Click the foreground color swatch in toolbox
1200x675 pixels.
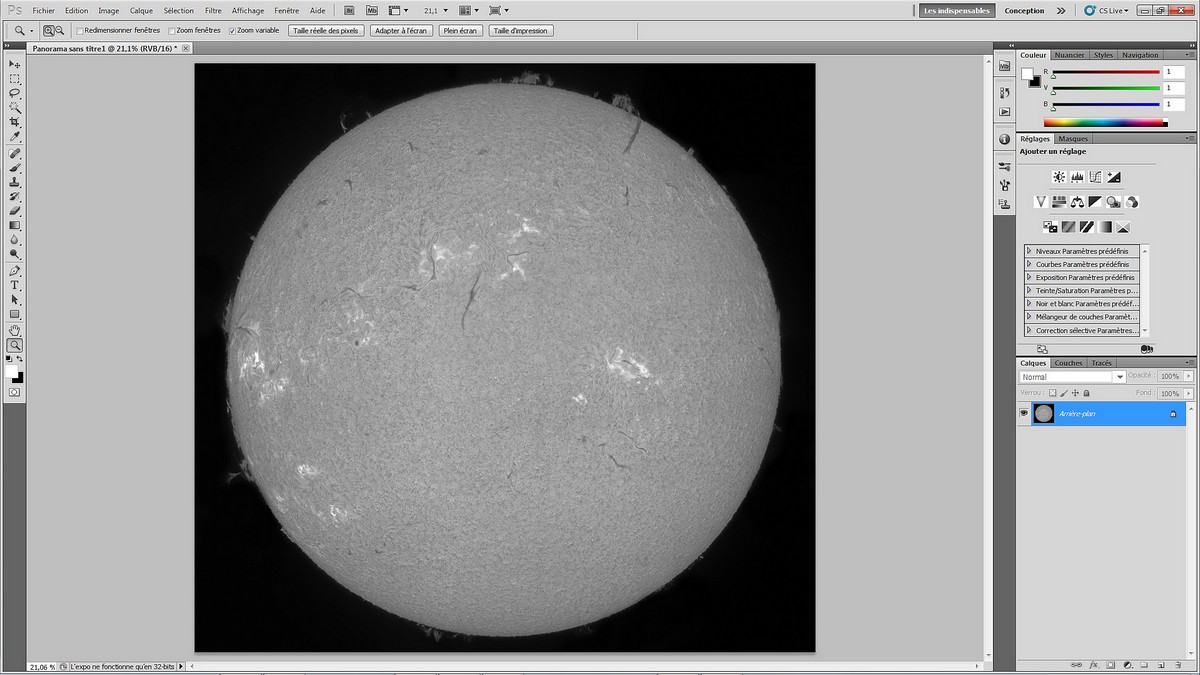coord(12,371)
